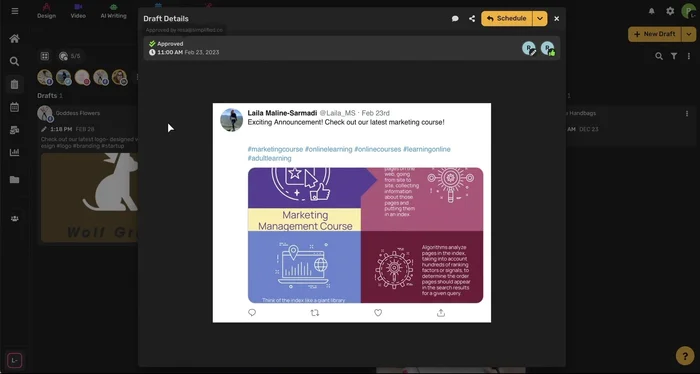Click the reply icon under the tweet preview
Screen dimensions: 700x374
252,313
